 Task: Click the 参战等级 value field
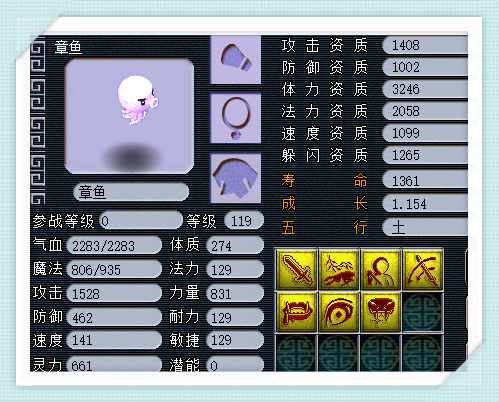141,221
